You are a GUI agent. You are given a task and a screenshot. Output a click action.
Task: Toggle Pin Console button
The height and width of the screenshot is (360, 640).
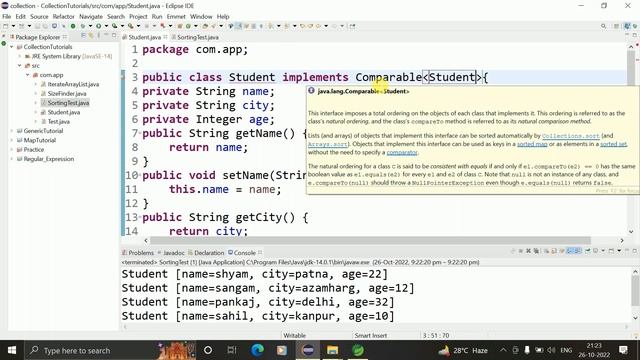coord(587,251)
